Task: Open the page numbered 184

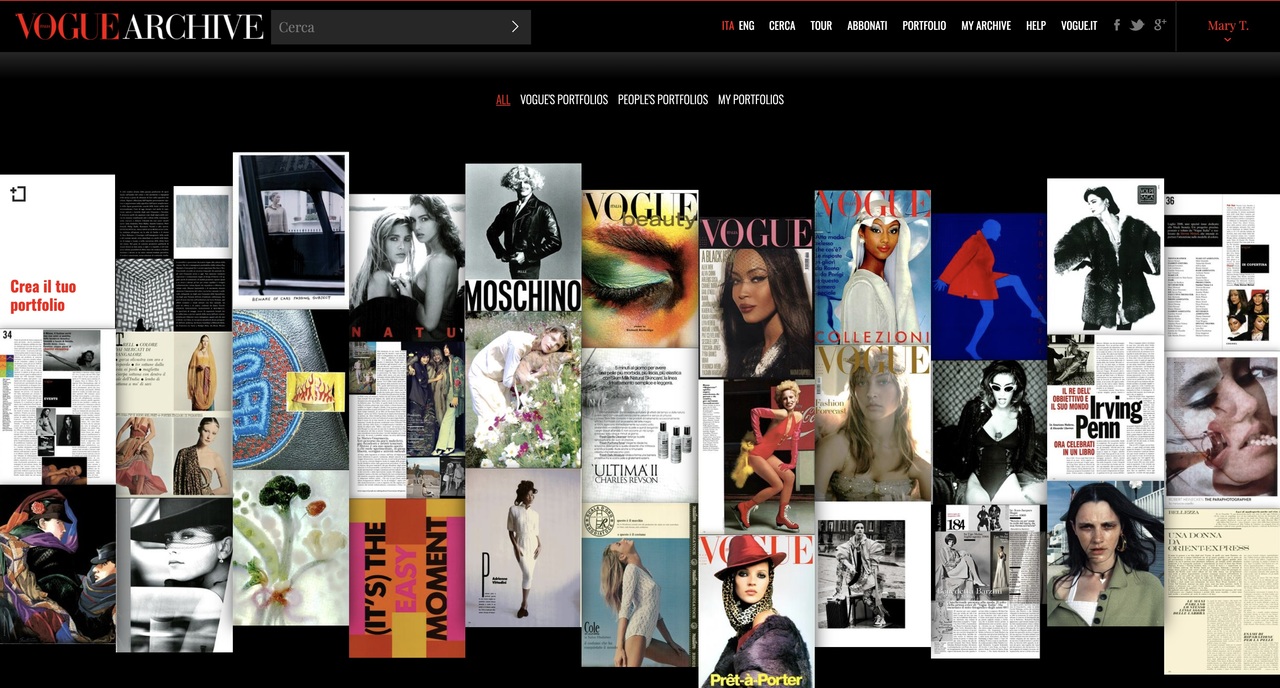Action: coord(986,581)
